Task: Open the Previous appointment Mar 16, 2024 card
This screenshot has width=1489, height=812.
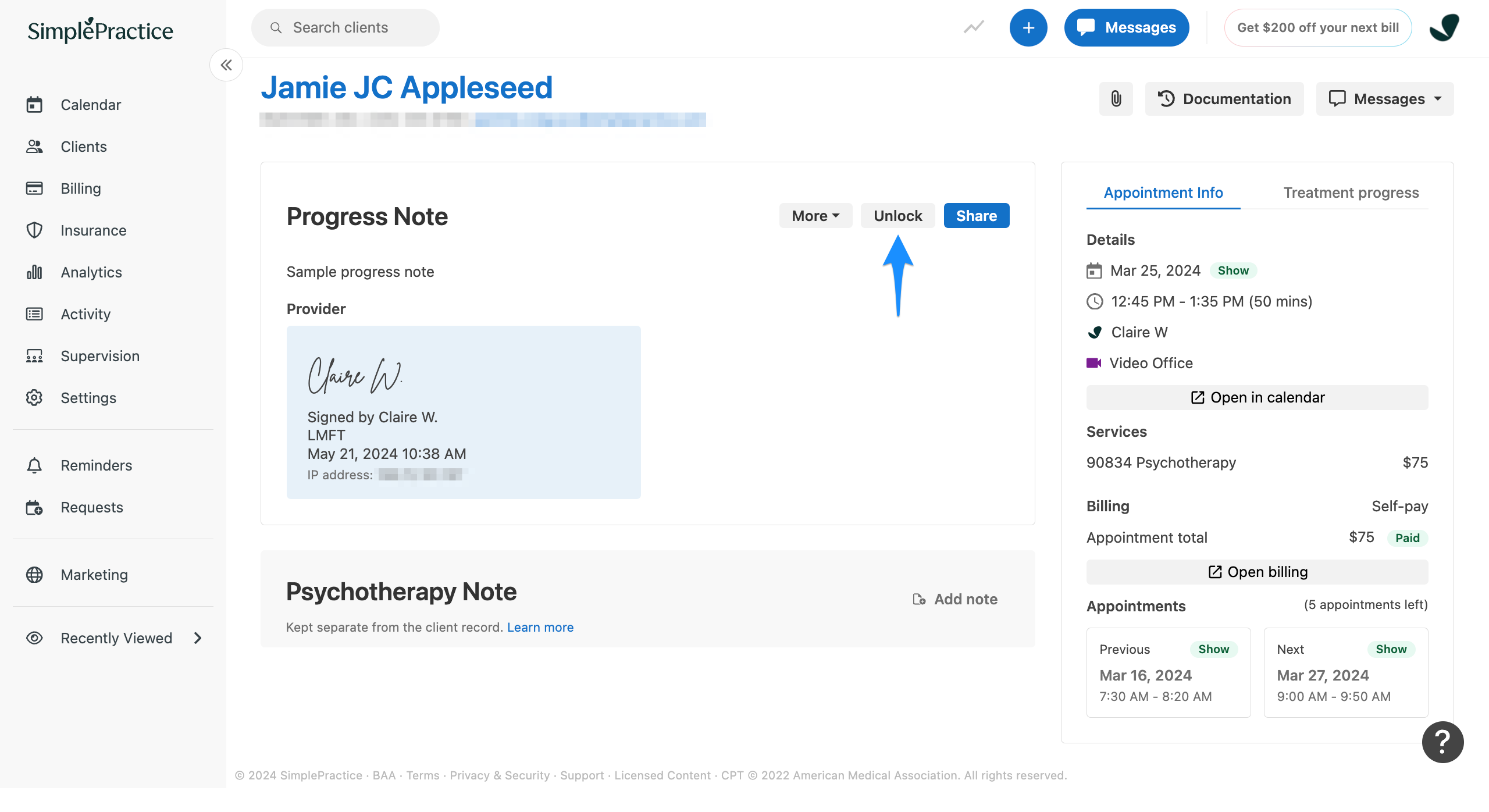Action: [1169, 672]
